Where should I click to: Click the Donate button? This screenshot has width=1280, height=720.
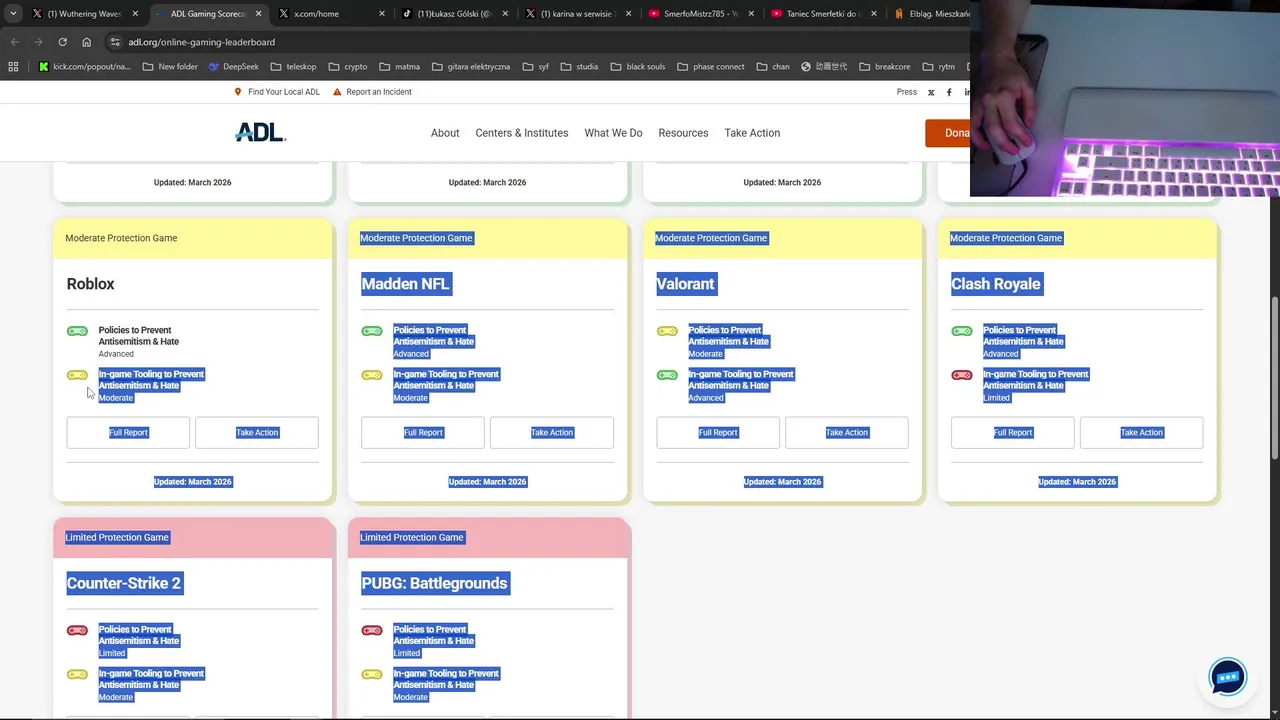coord(948,133)
